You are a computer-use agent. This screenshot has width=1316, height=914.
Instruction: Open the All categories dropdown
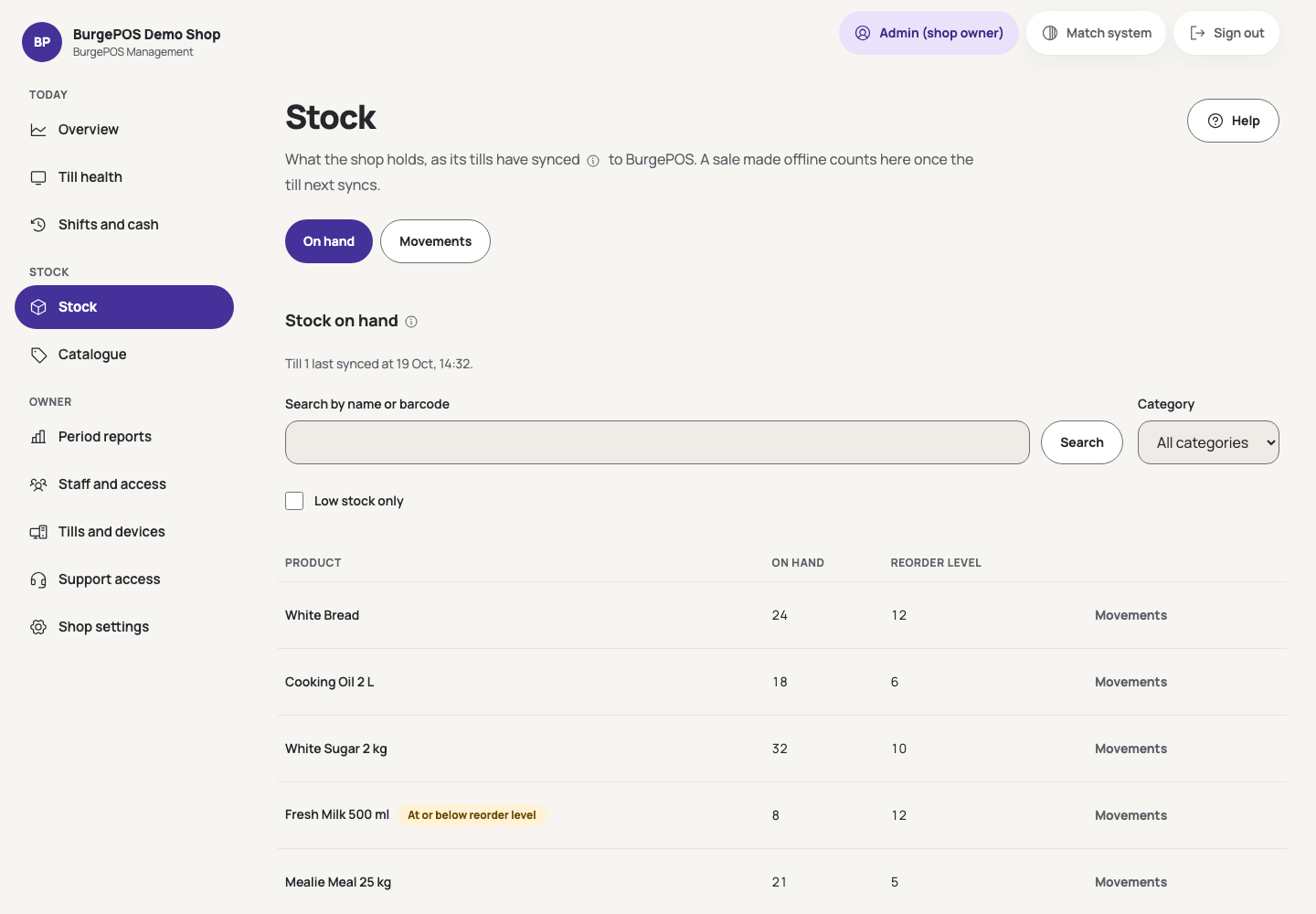coord(1208,442)
